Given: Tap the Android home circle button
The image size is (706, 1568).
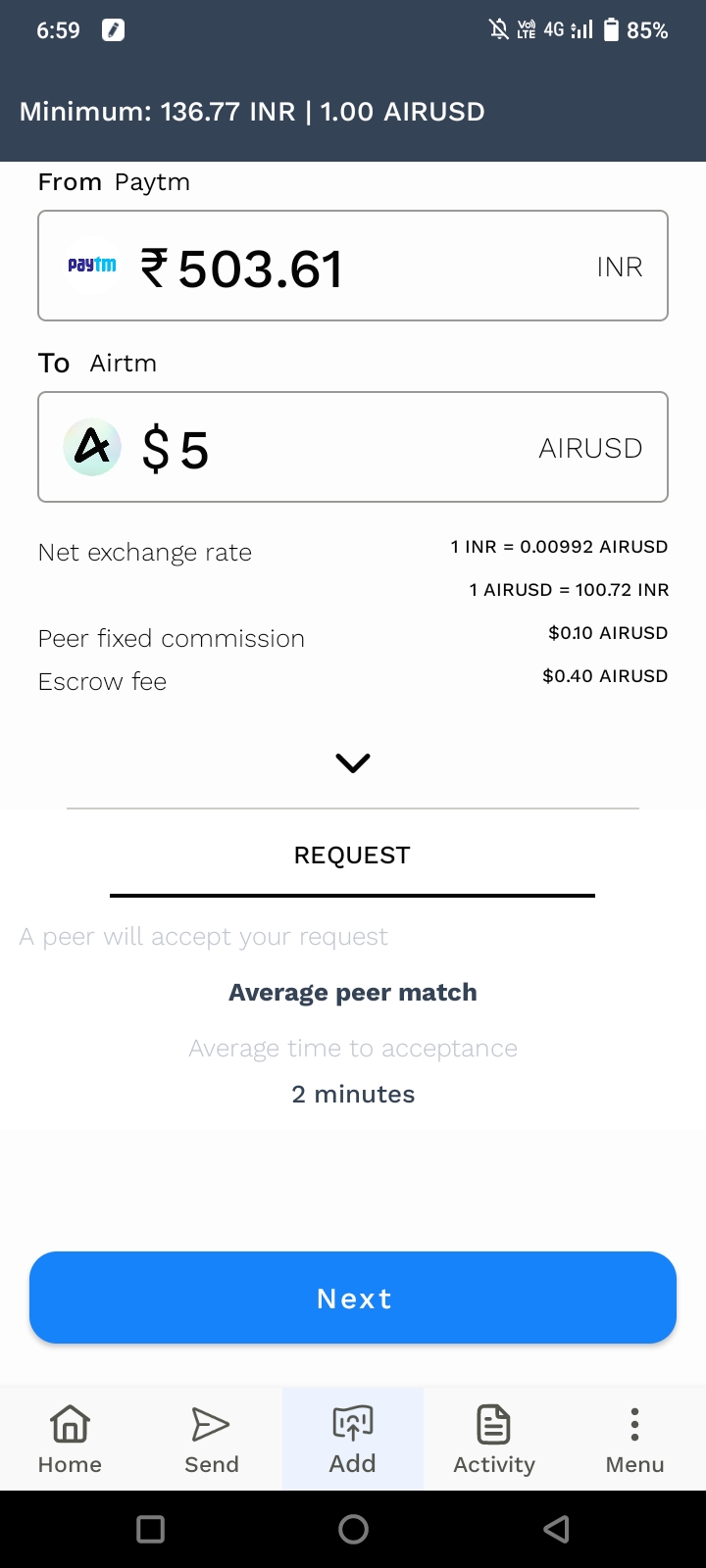Looking at the screenshot, I should [x=353, y=1529].
